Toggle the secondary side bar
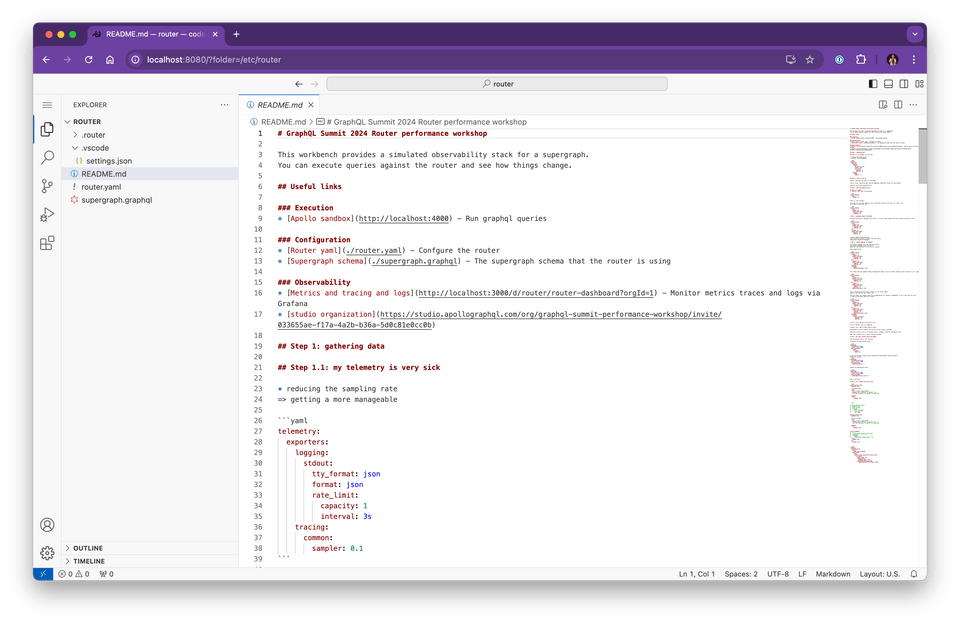The height and width of the screenshot is (624, 960). (x=904, y=84)
